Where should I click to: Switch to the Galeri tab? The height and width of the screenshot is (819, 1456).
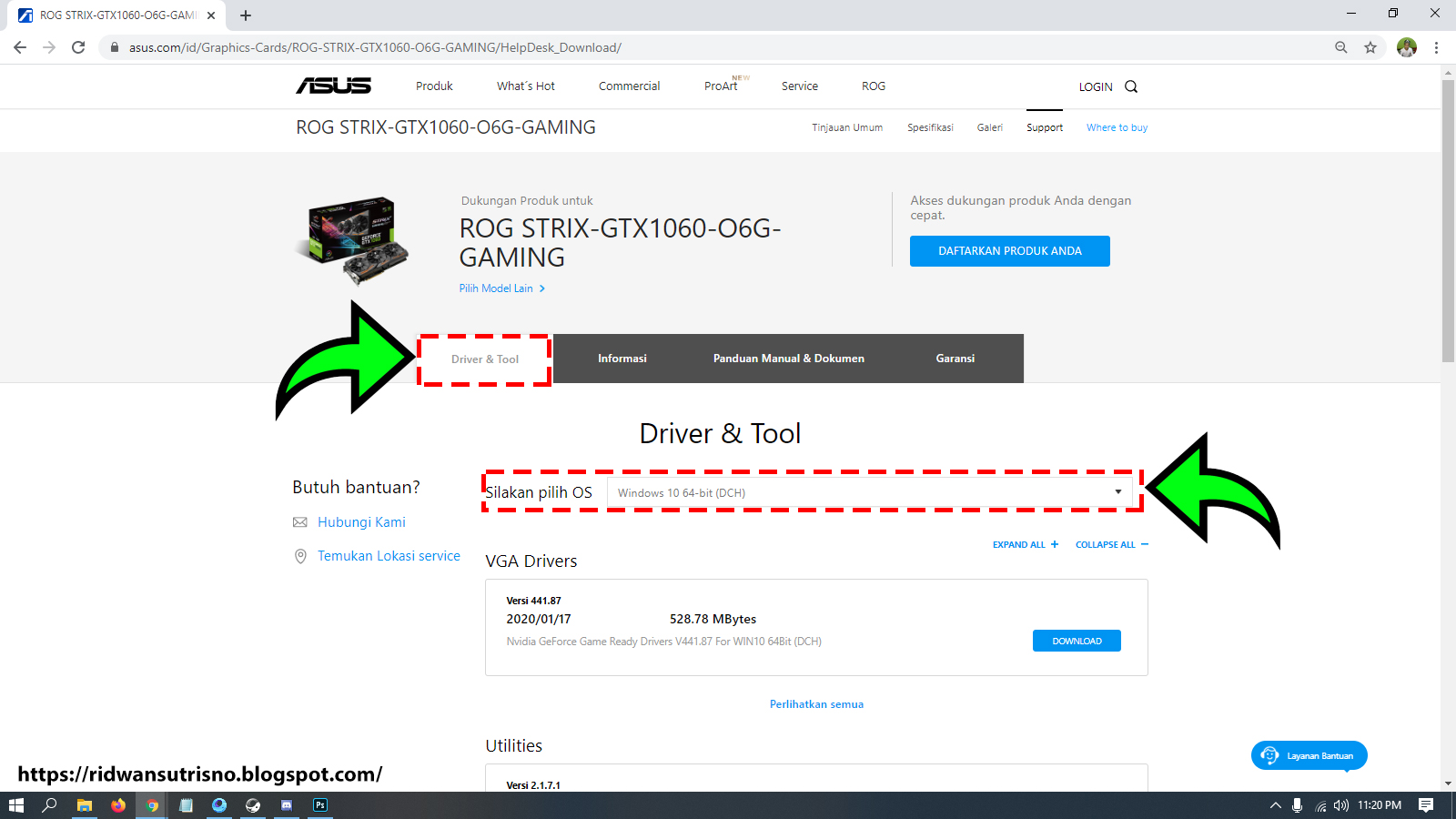click(x=990, y=127)
